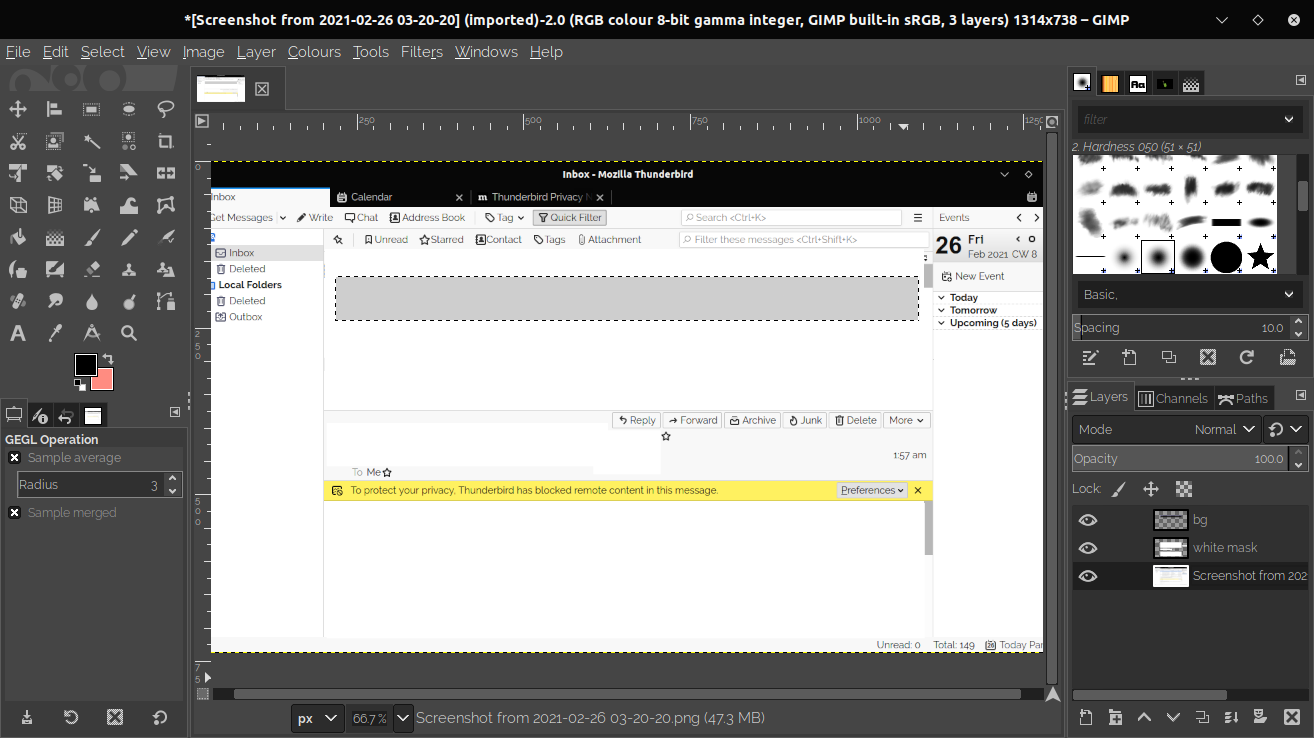This screenshot has width=1314, height=738.
Task: Select the Free Select lasso tool
Action: [166, 109]
